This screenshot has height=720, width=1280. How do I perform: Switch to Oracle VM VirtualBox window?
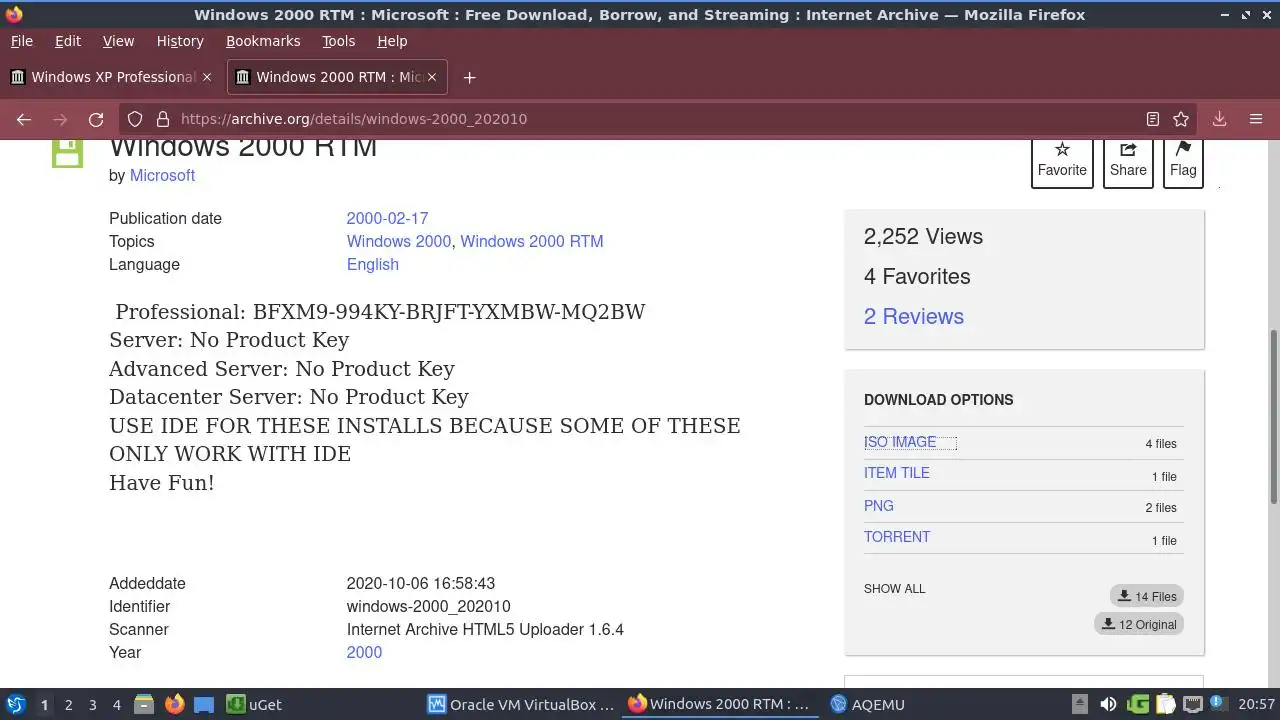coord(521,705)
